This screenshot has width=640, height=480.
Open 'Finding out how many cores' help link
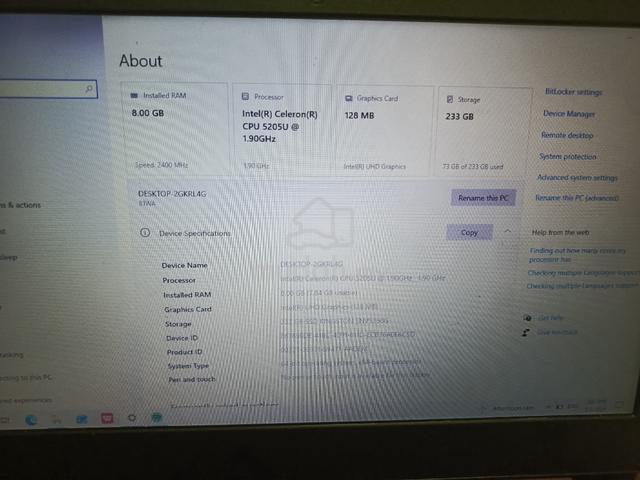tap(577, 255)
